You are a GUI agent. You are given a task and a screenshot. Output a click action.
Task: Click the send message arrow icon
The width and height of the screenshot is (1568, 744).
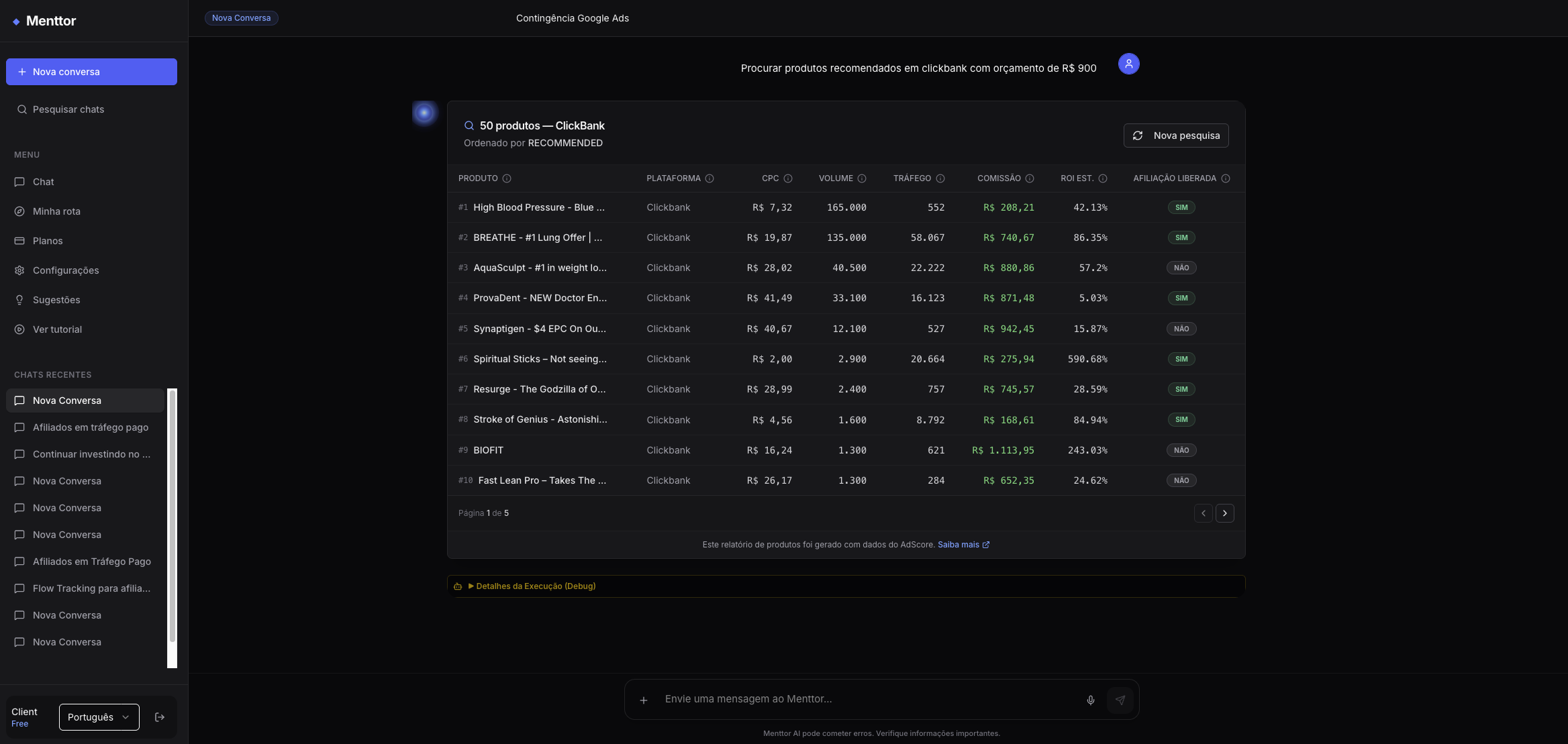(x=1120, y=700)
